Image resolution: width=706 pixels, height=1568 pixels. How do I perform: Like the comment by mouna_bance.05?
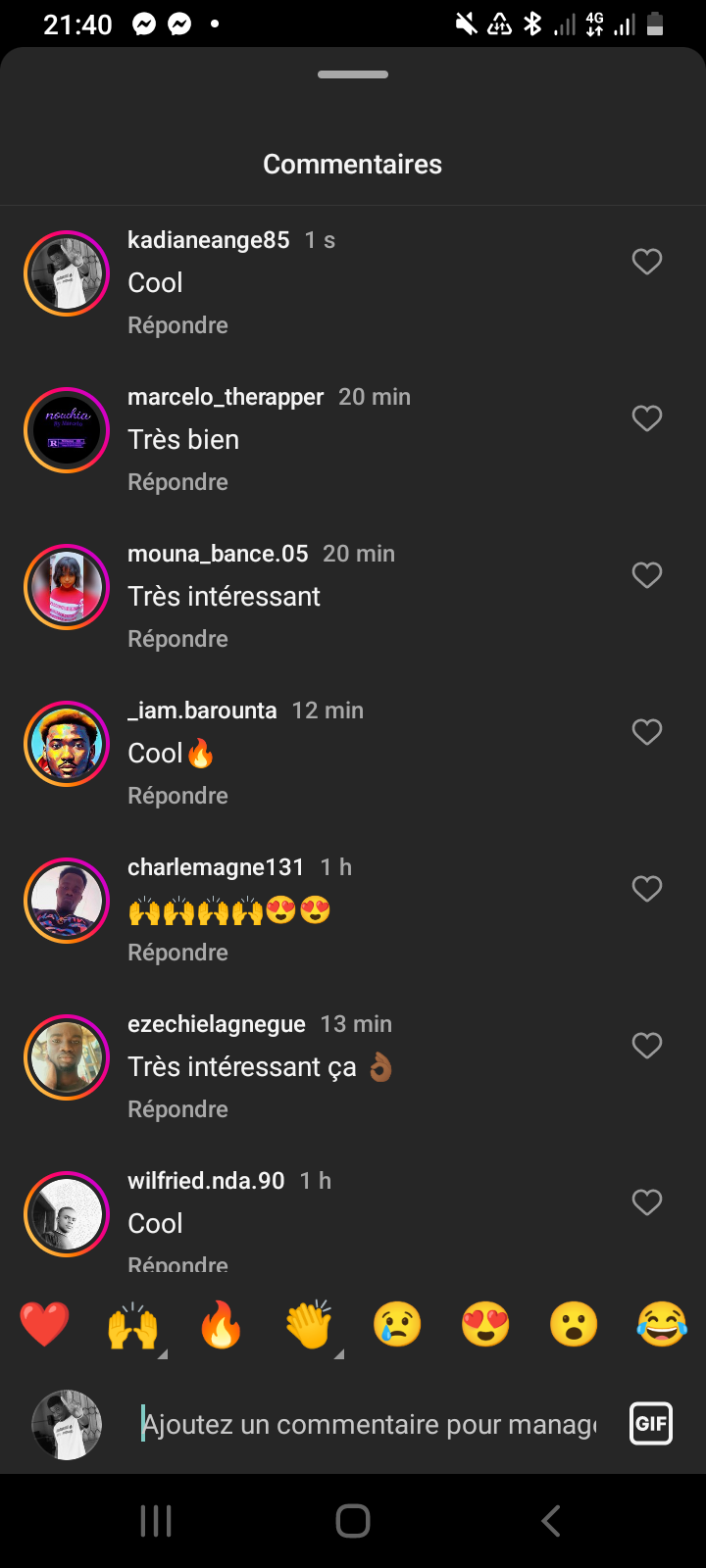(647, 575)
